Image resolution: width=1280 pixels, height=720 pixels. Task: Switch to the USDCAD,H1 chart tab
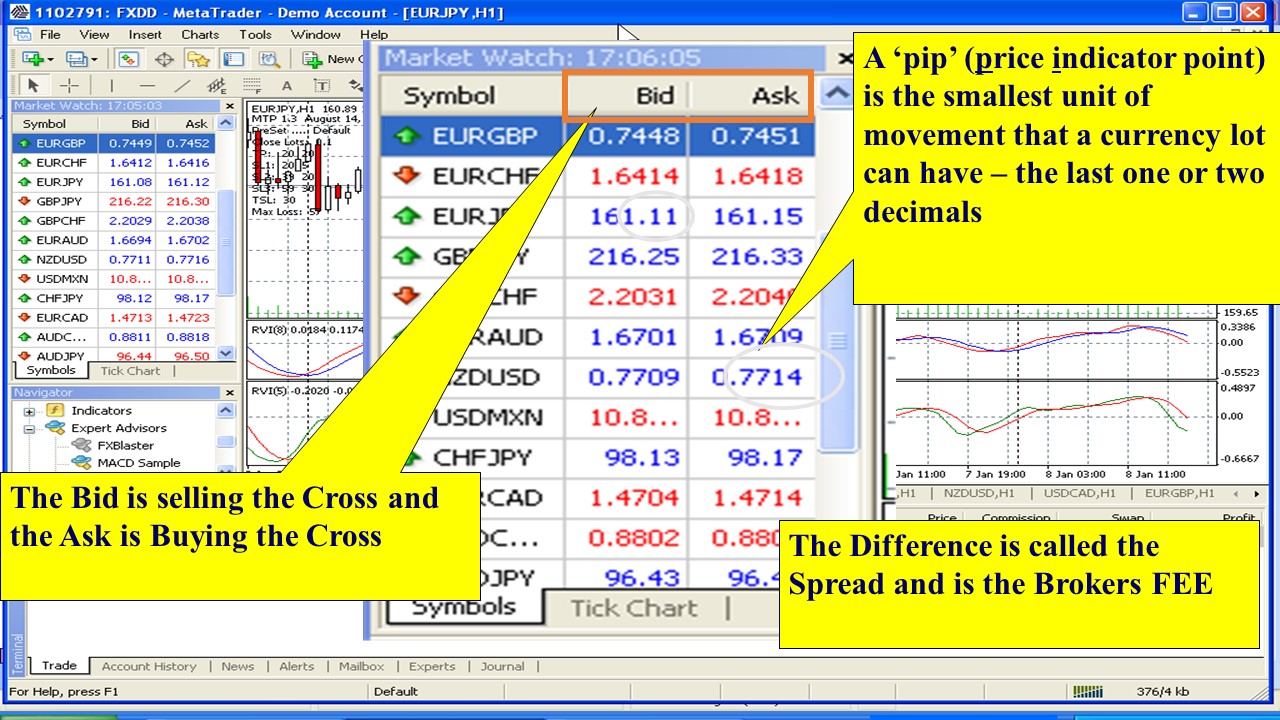[1081, 493]
